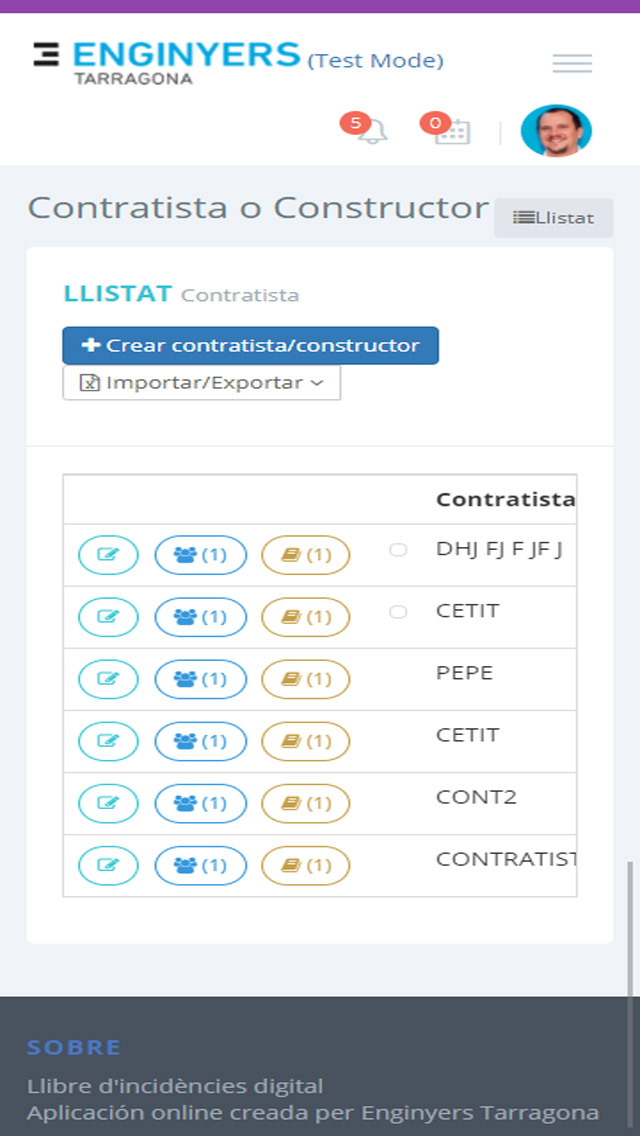The width and height of the screenshot is (640, 1136).
Task: Click the edit icon for DHJ FJ F JF J
Action: [108, 555]
